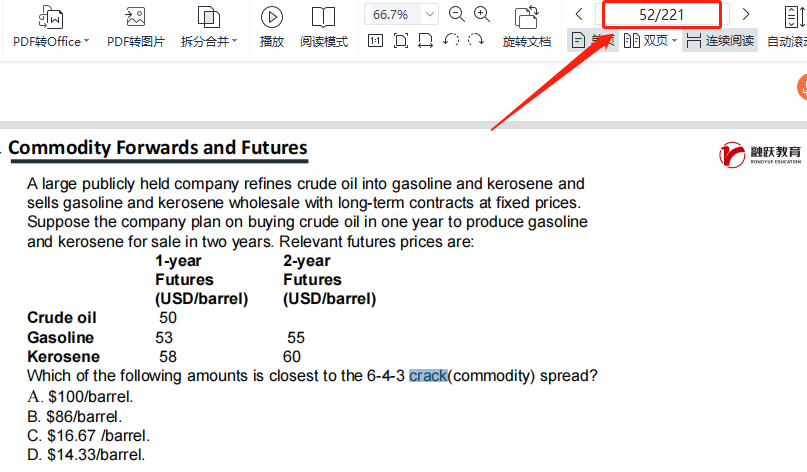This screenshot has height=472, width=807.
Task: Rotate page counterclockwise
Action: (x=451, y=41)
